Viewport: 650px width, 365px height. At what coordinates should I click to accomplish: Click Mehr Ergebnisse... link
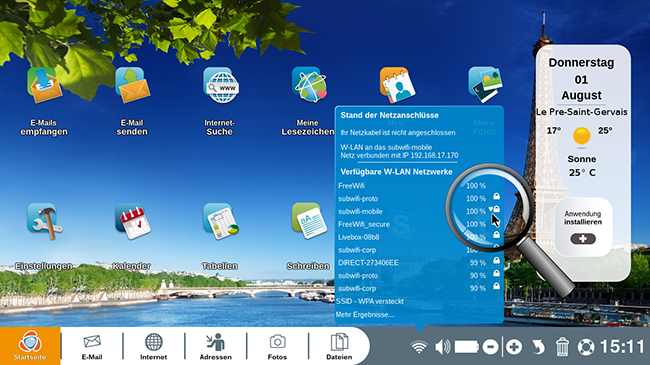tap(365, 314)
